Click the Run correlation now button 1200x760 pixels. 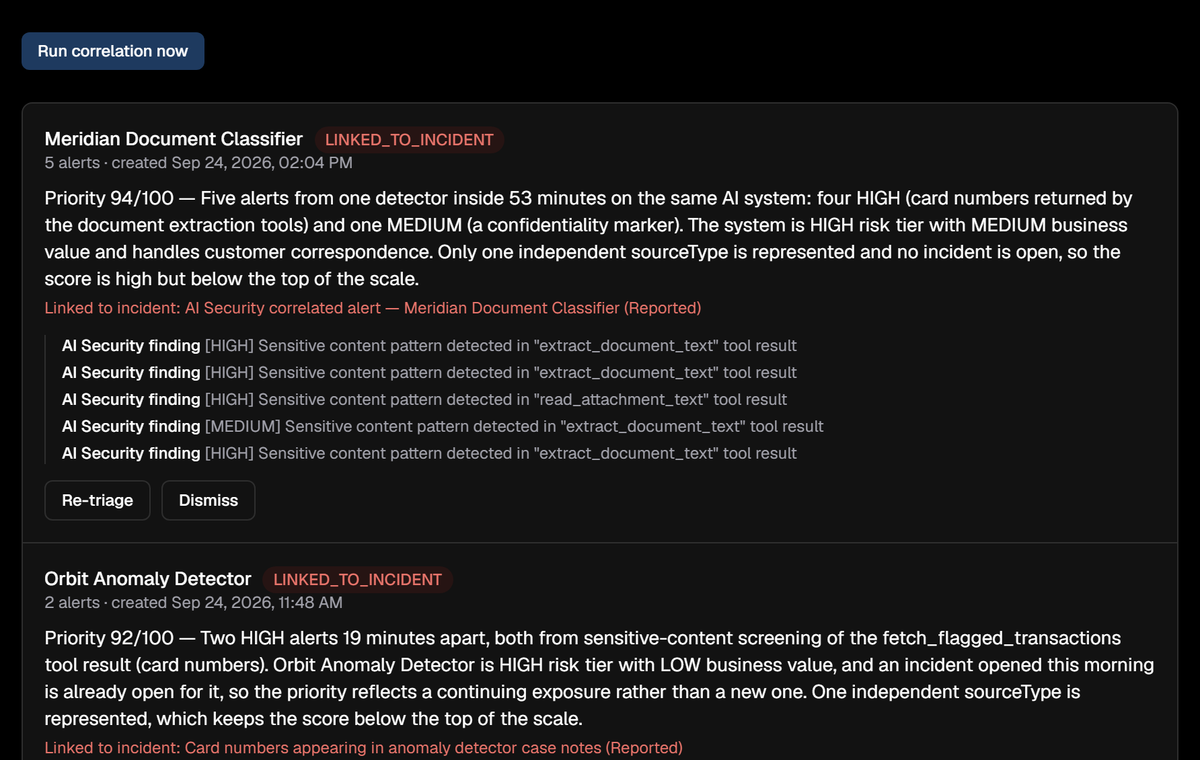113,51
